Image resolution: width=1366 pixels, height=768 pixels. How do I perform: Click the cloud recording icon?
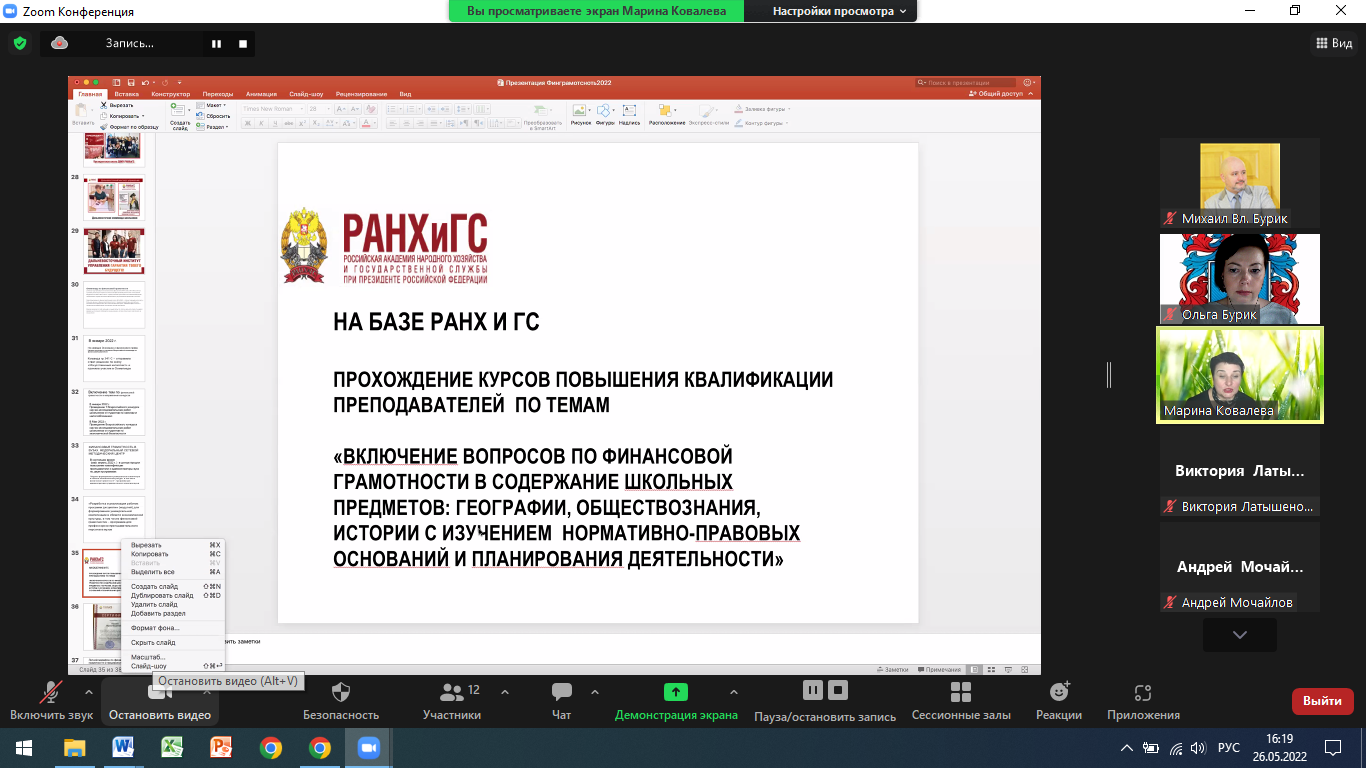pos(59,43)
